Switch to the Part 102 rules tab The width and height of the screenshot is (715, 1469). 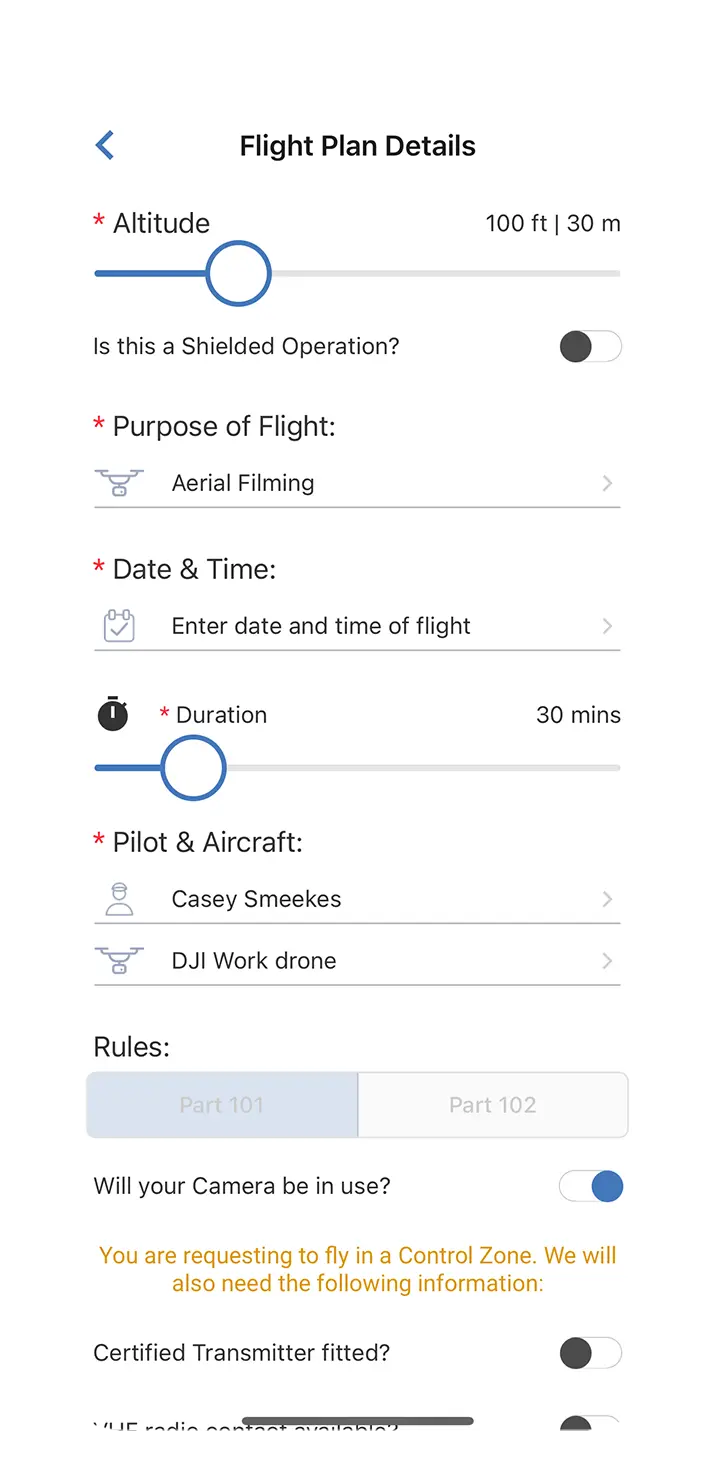492,1104
